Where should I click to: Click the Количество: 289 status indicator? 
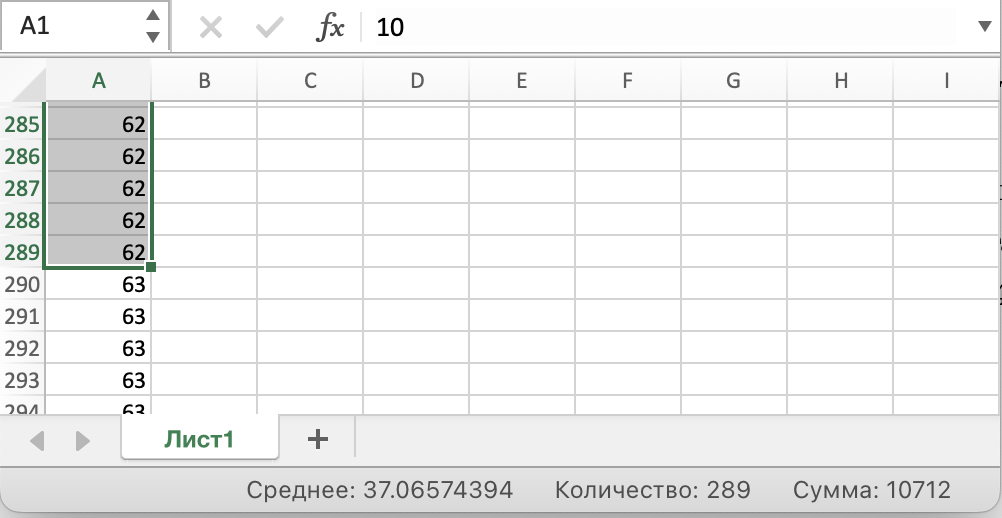(652, 490)
